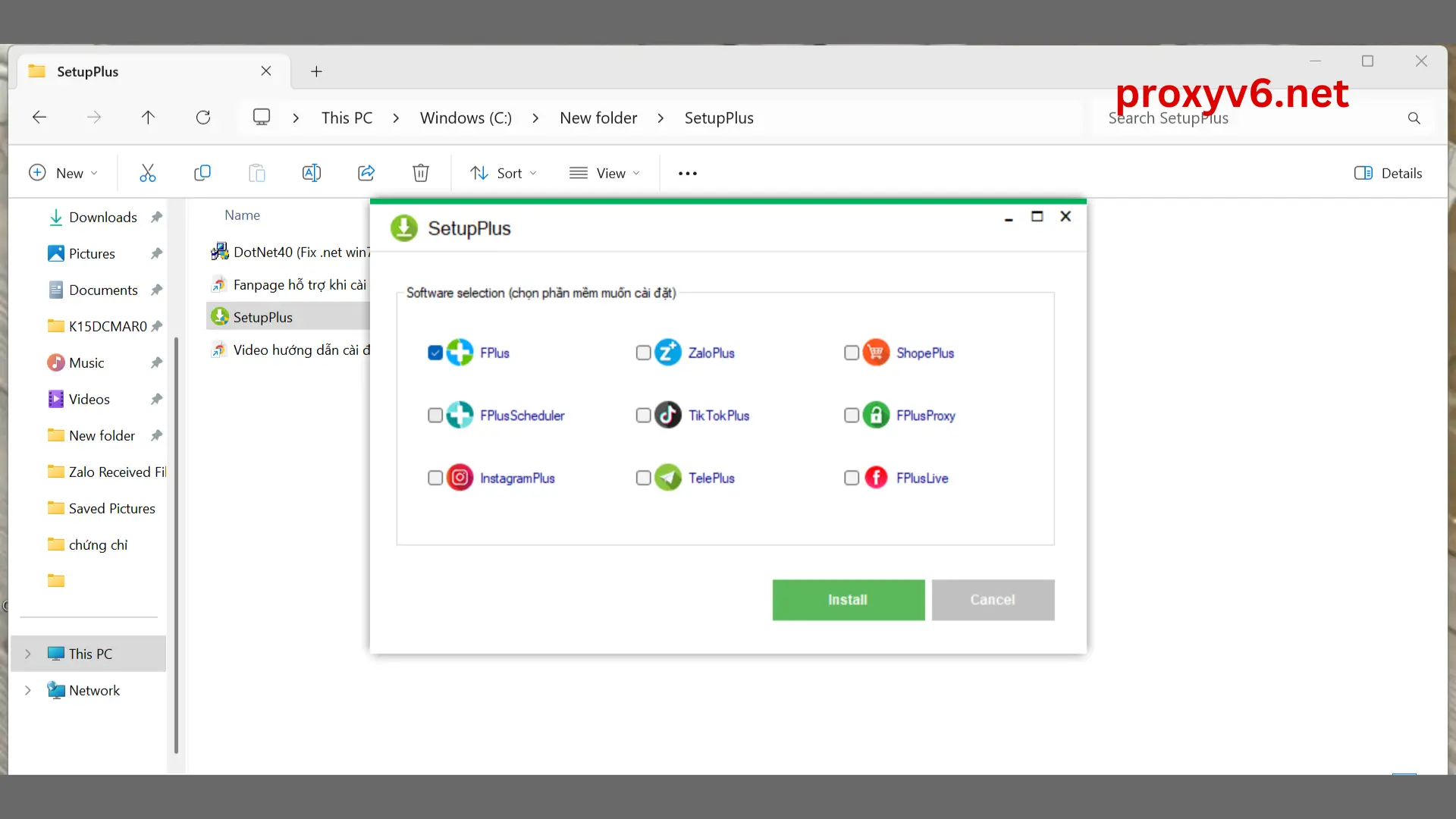1456x819 pixels.
Task: Click the FPlusProxy lock icon
Action: [x=876, y=415]
